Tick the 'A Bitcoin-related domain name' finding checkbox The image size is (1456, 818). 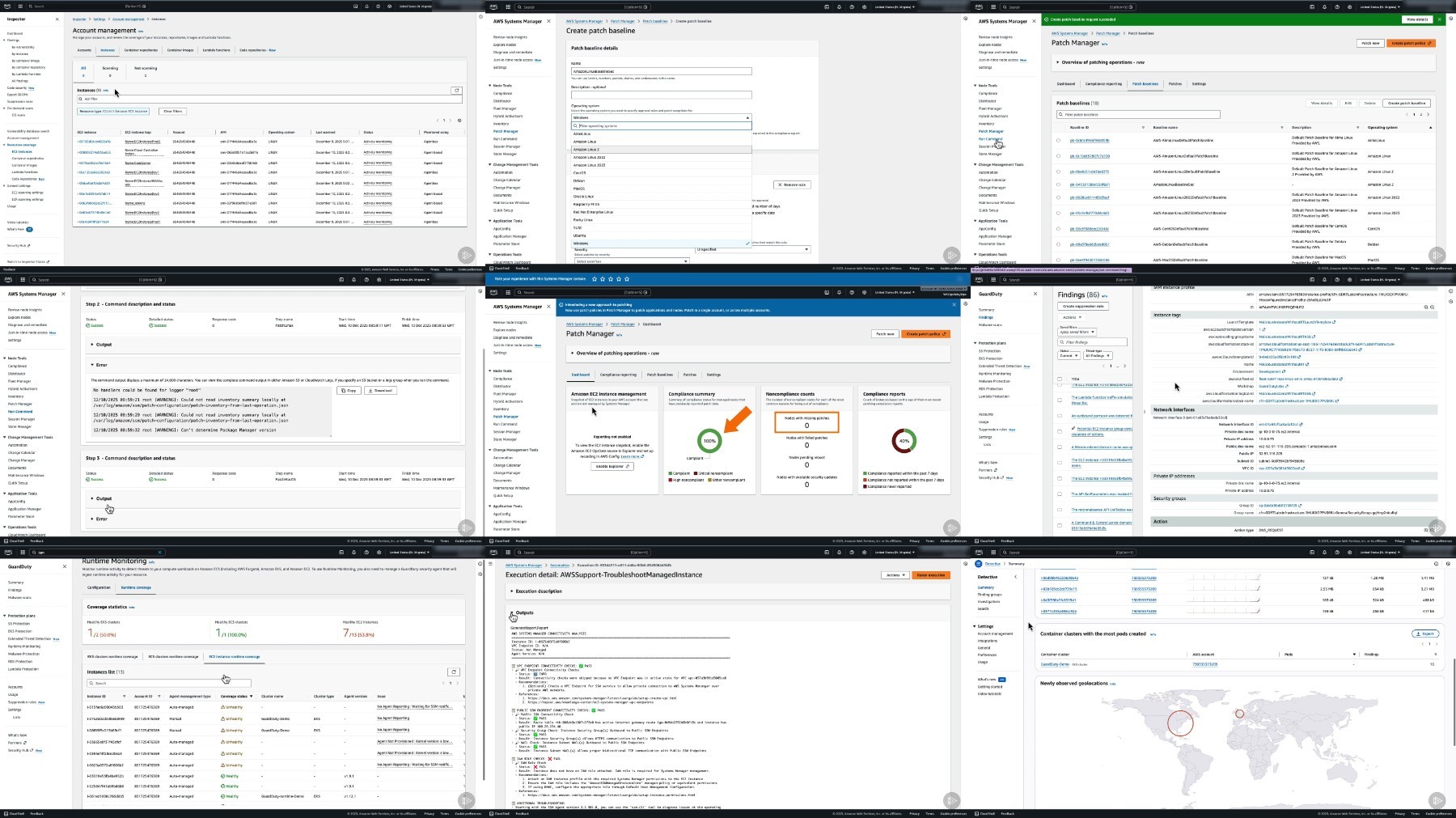pyautogui.click(x=1060, y=447)
